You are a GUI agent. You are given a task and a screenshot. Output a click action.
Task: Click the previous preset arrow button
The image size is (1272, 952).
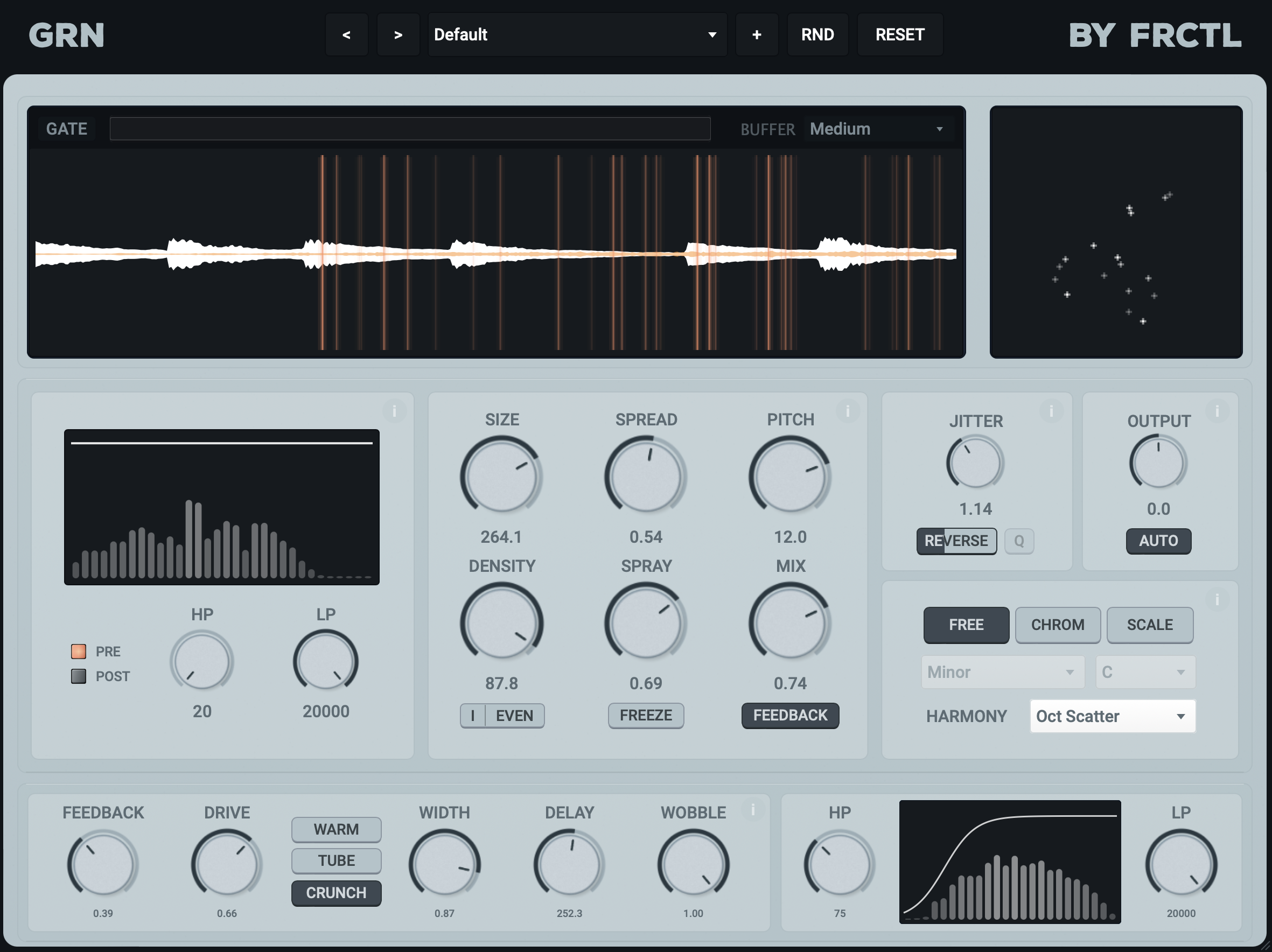(346, 34)
